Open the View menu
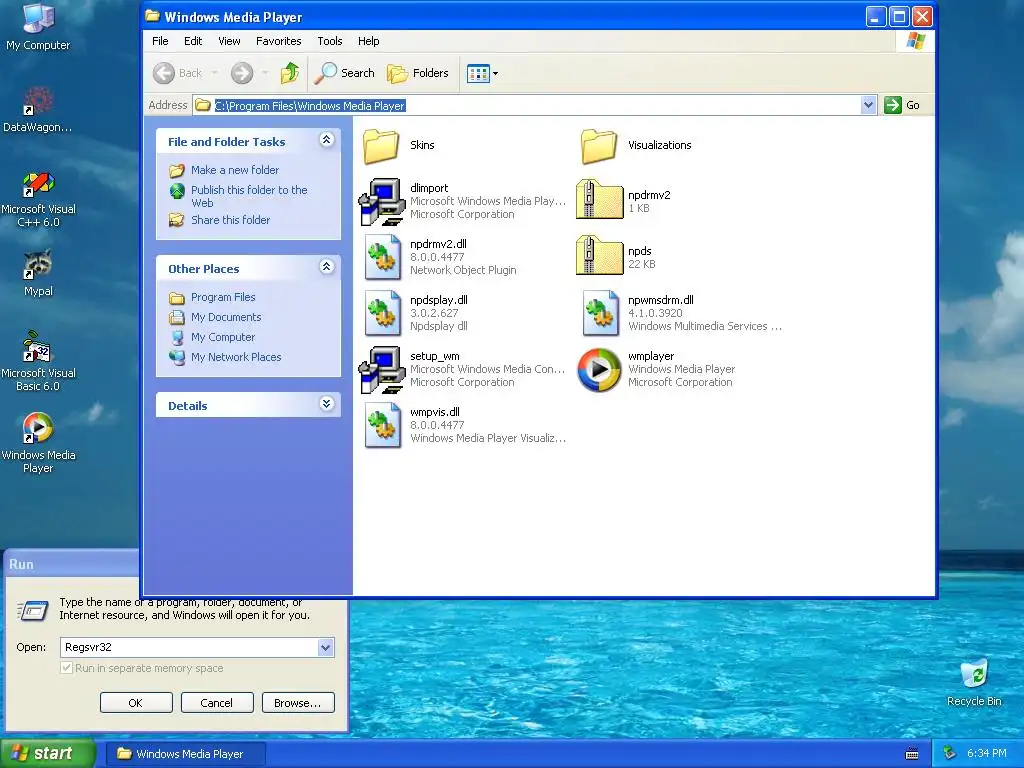The image size is (1024, 768). coord(229,41)
